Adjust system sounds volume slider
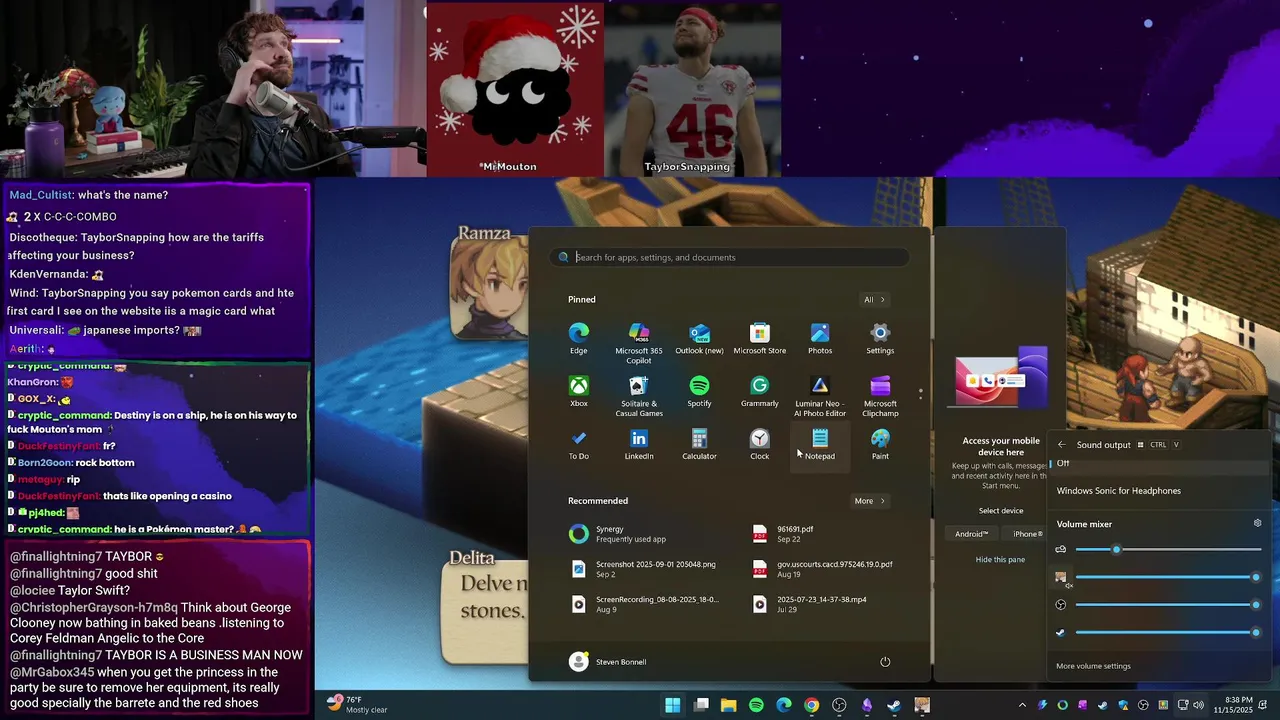Image resolution: width=1280 pixels, height=720 pixels. pos(1168,549)
